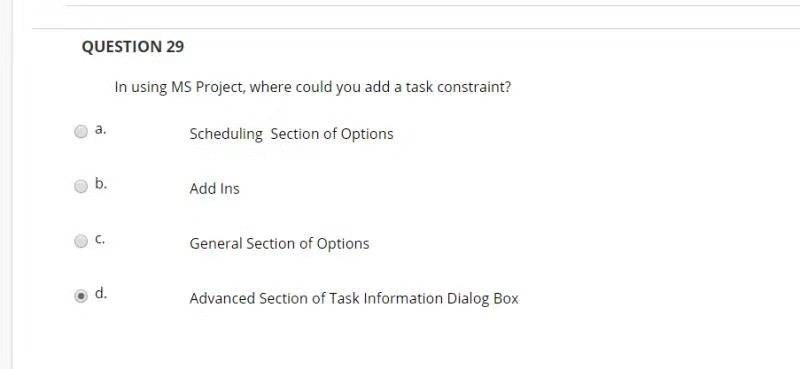Pick the 'Add Ins' answer text
This screenshot has height=369, width=800.
(214, 189)
